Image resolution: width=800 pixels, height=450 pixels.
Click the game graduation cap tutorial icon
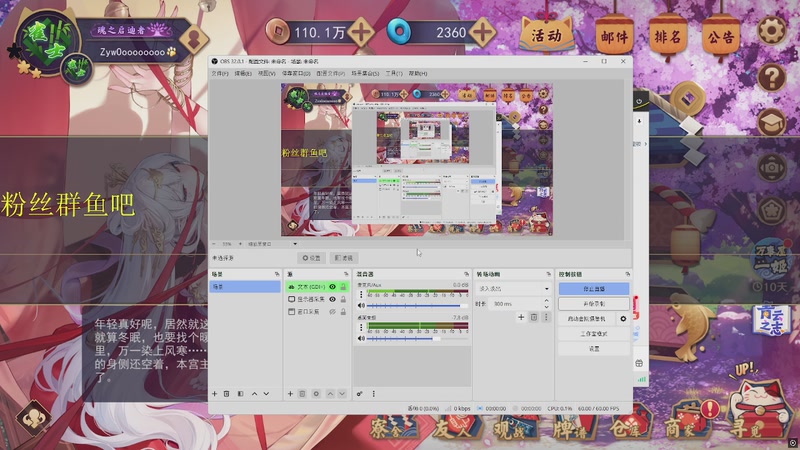pyautogui.click(x=771, y=122)
